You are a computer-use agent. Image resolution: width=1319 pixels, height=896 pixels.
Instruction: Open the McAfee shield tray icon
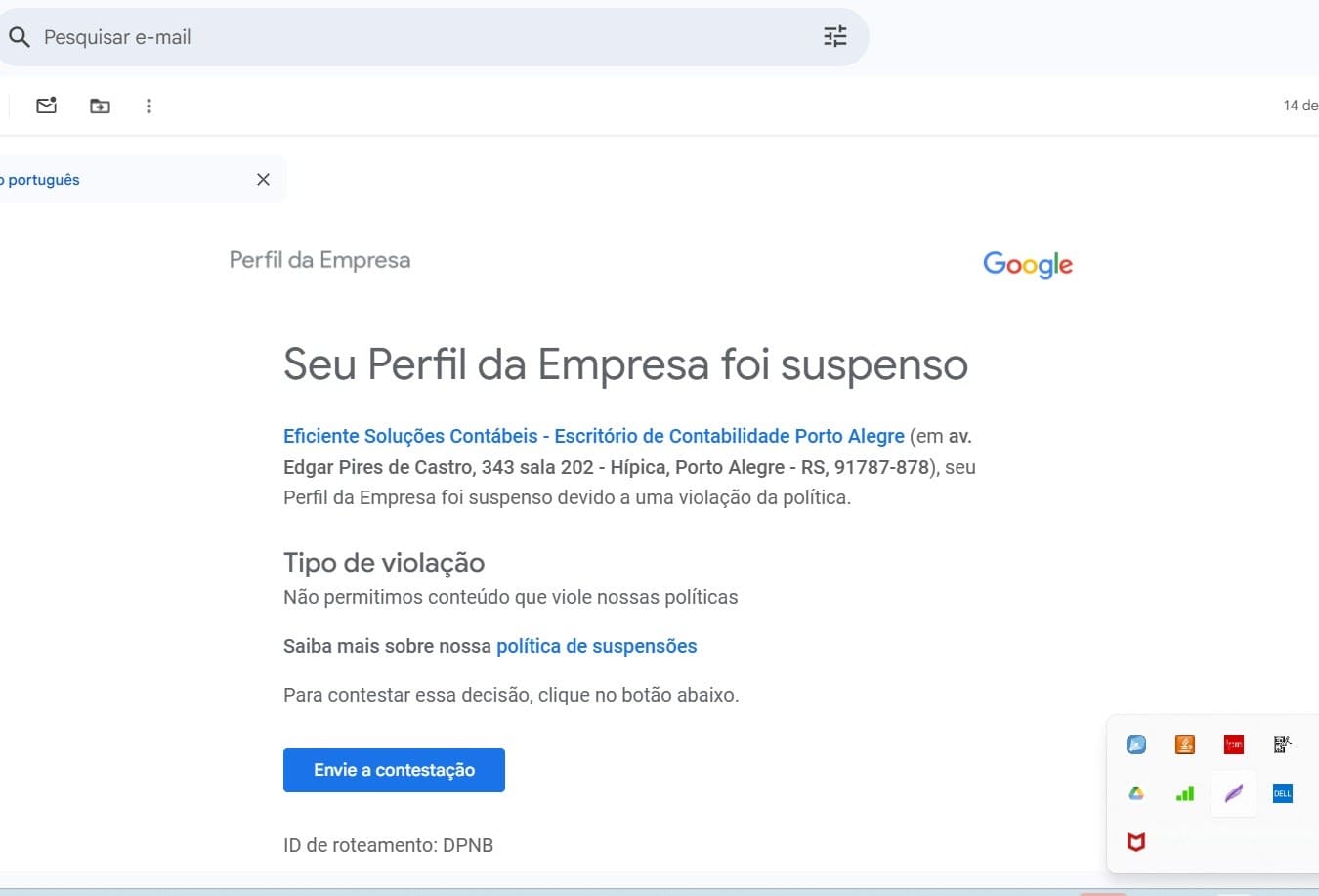[x=1136, y=842]
